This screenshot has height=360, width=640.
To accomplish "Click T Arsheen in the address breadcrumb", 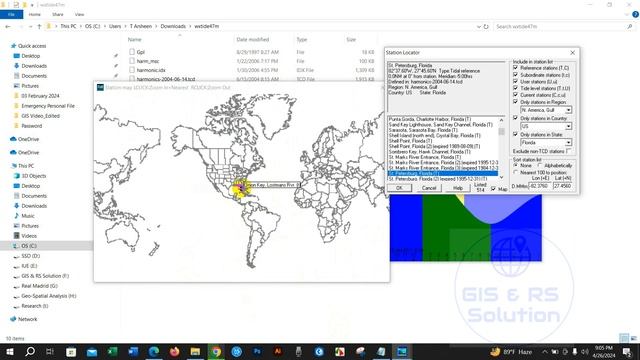I will point(141,27).
